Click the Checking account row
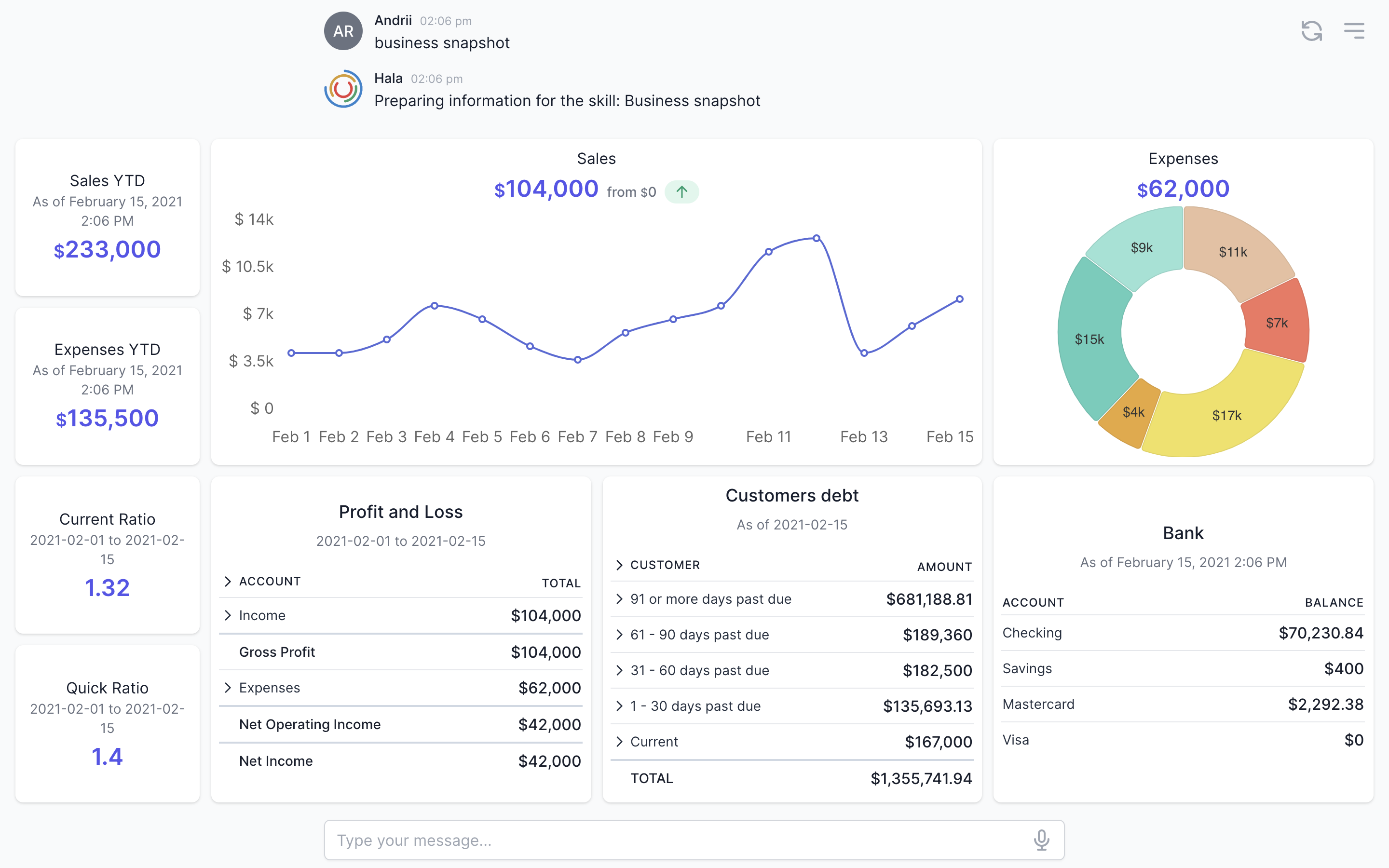Image resolution: width=1389 pixels, height=868 pixels. tap(1183, 633)
